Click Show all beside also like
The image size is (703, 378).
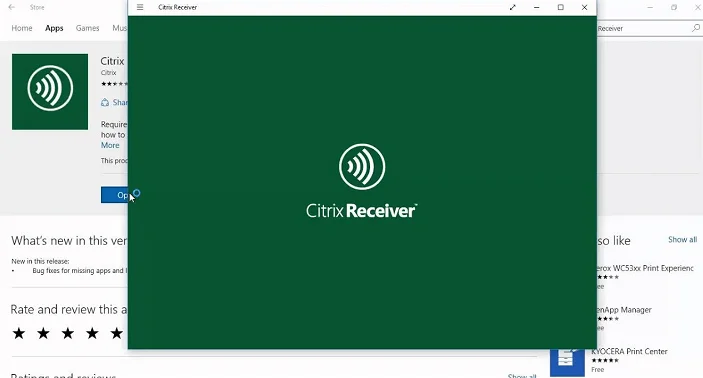click(x=682, y=239)
